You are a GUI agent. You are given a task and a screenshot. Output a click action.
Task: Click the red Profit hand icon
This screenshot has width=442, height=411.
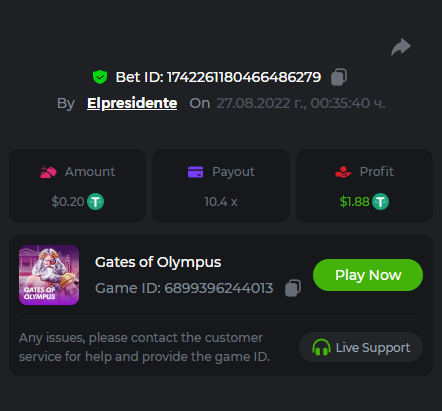coord(343,172)
